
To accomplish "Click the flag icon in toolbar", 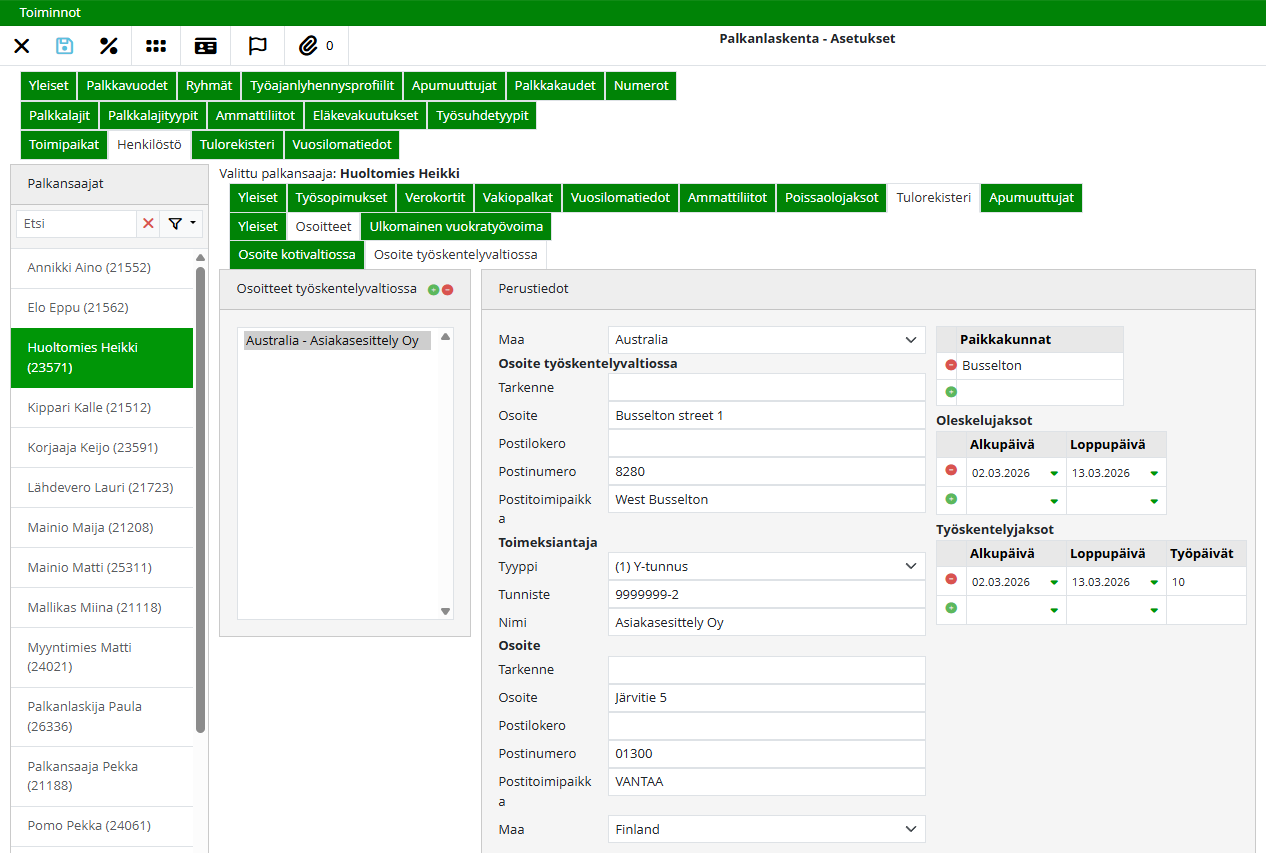I will (257, 46).
